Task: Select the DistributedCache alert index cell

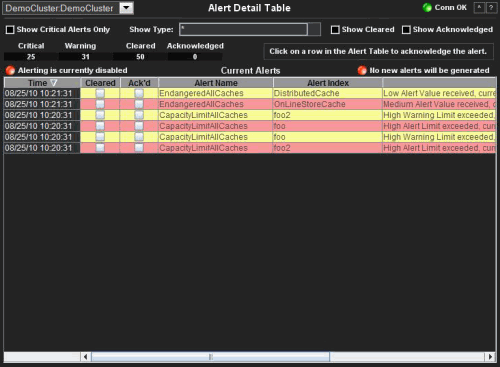Action: coord(328,93)
